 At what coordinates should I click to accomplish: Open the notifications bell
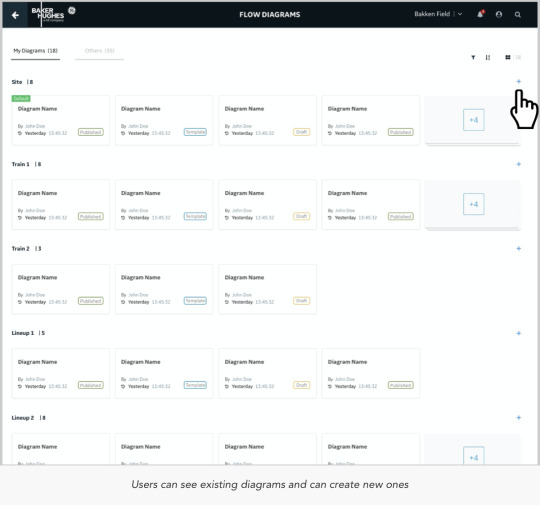pyautogui.click(x=480, y=14)
